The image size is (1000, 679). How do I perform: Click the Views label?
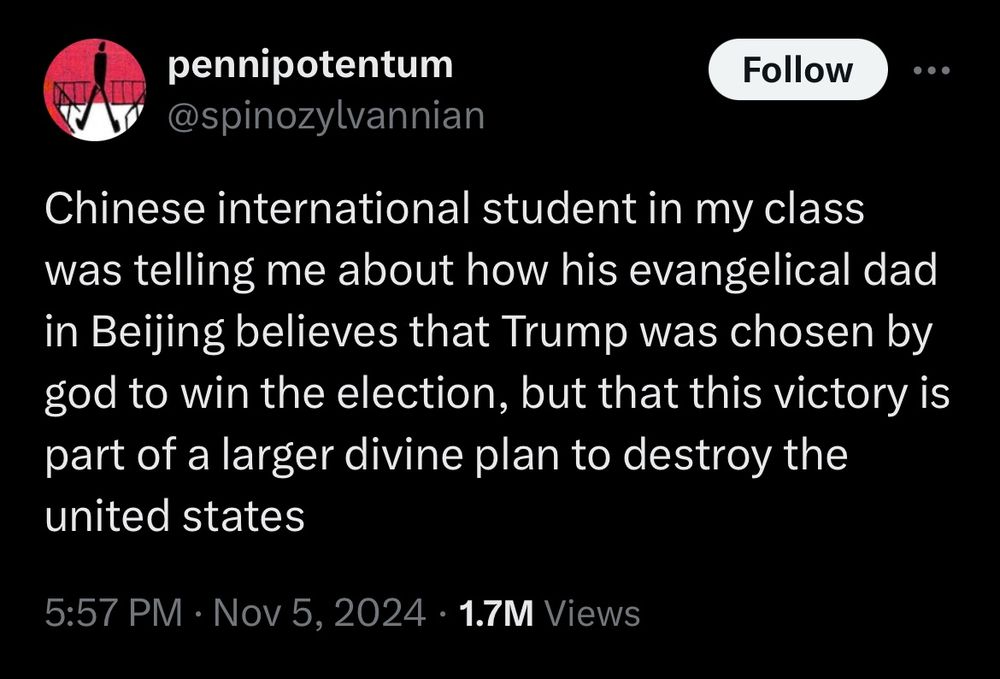click(591, 613)
